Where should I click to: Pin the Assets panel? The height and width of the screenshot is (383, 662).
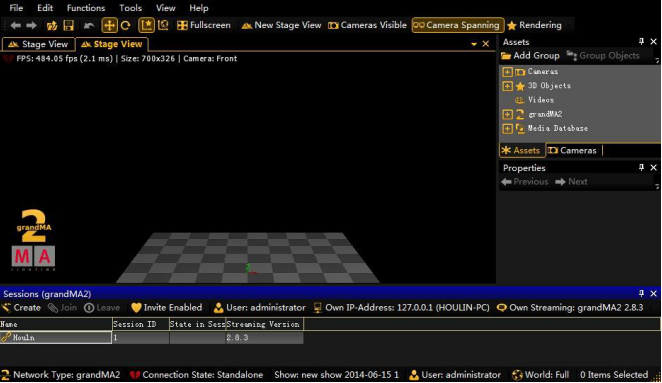641,41
